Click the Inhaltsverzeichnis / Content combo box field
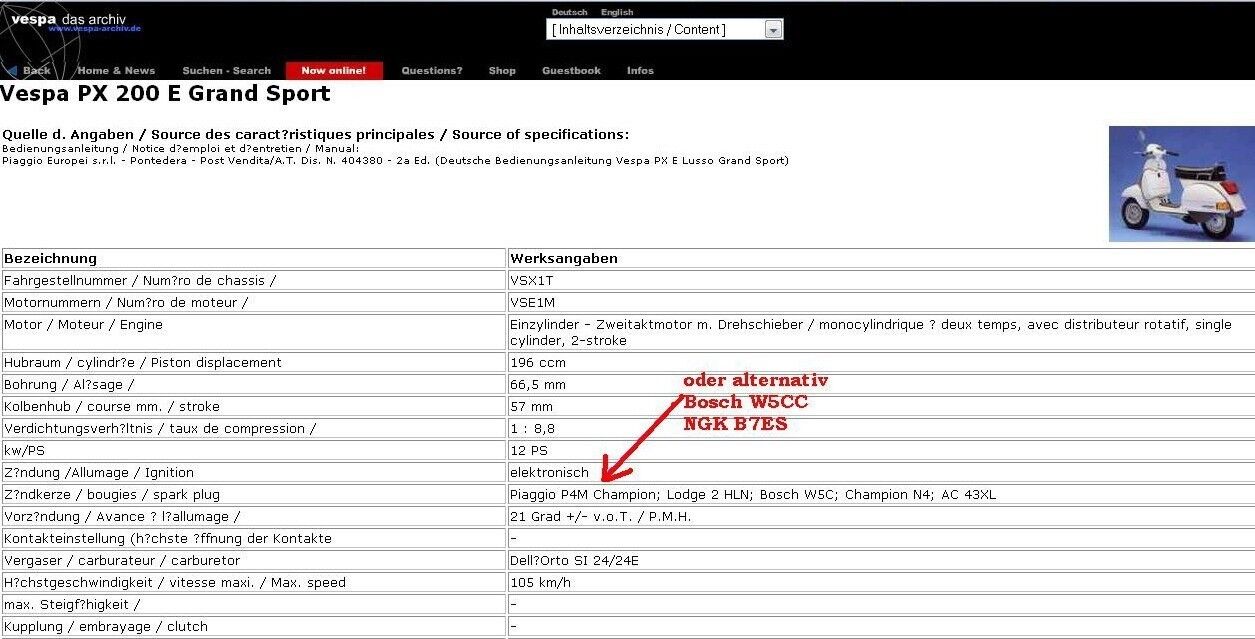 click(655, 30)
